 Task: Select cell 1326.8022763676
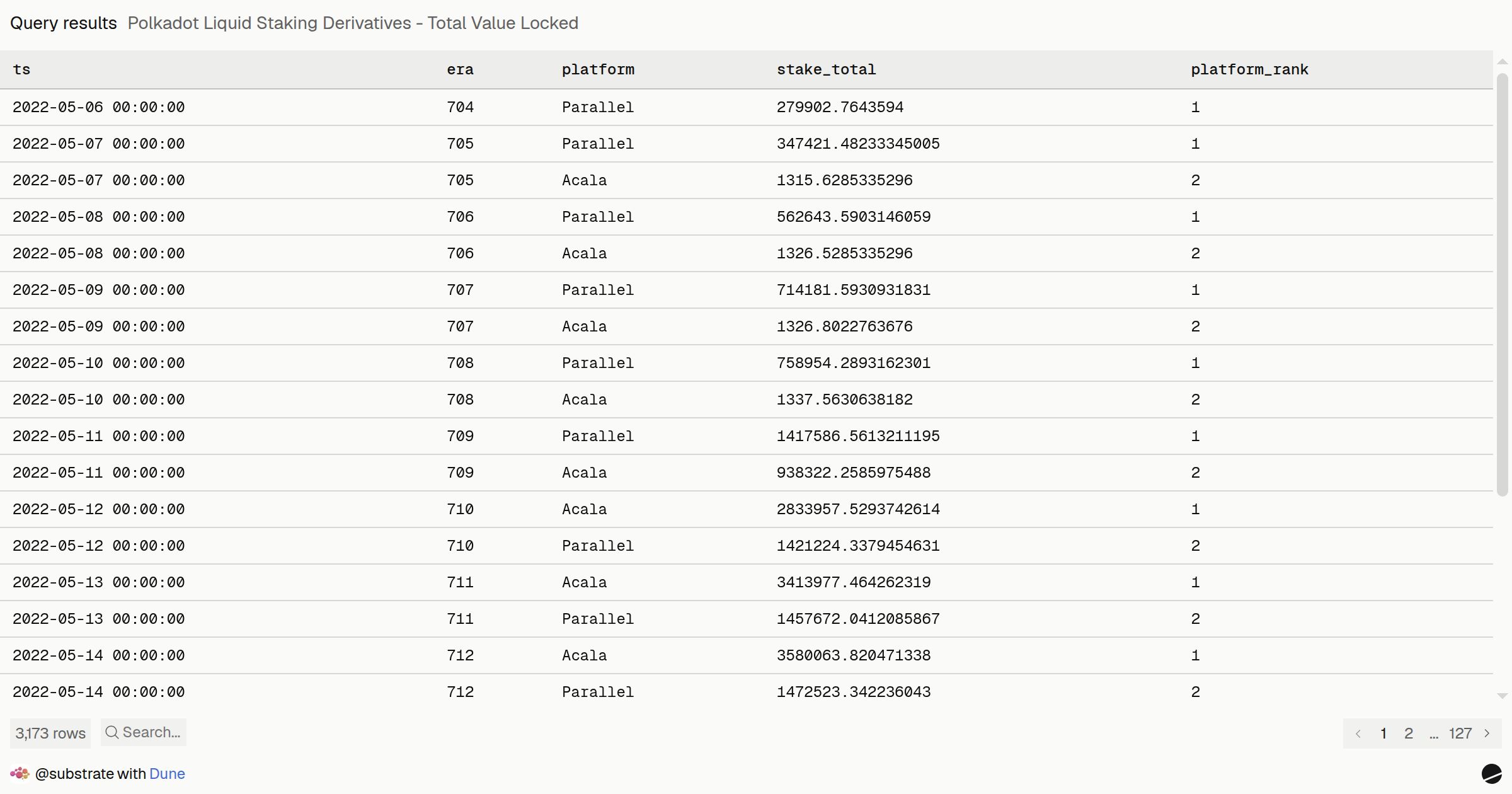point(844,326)
